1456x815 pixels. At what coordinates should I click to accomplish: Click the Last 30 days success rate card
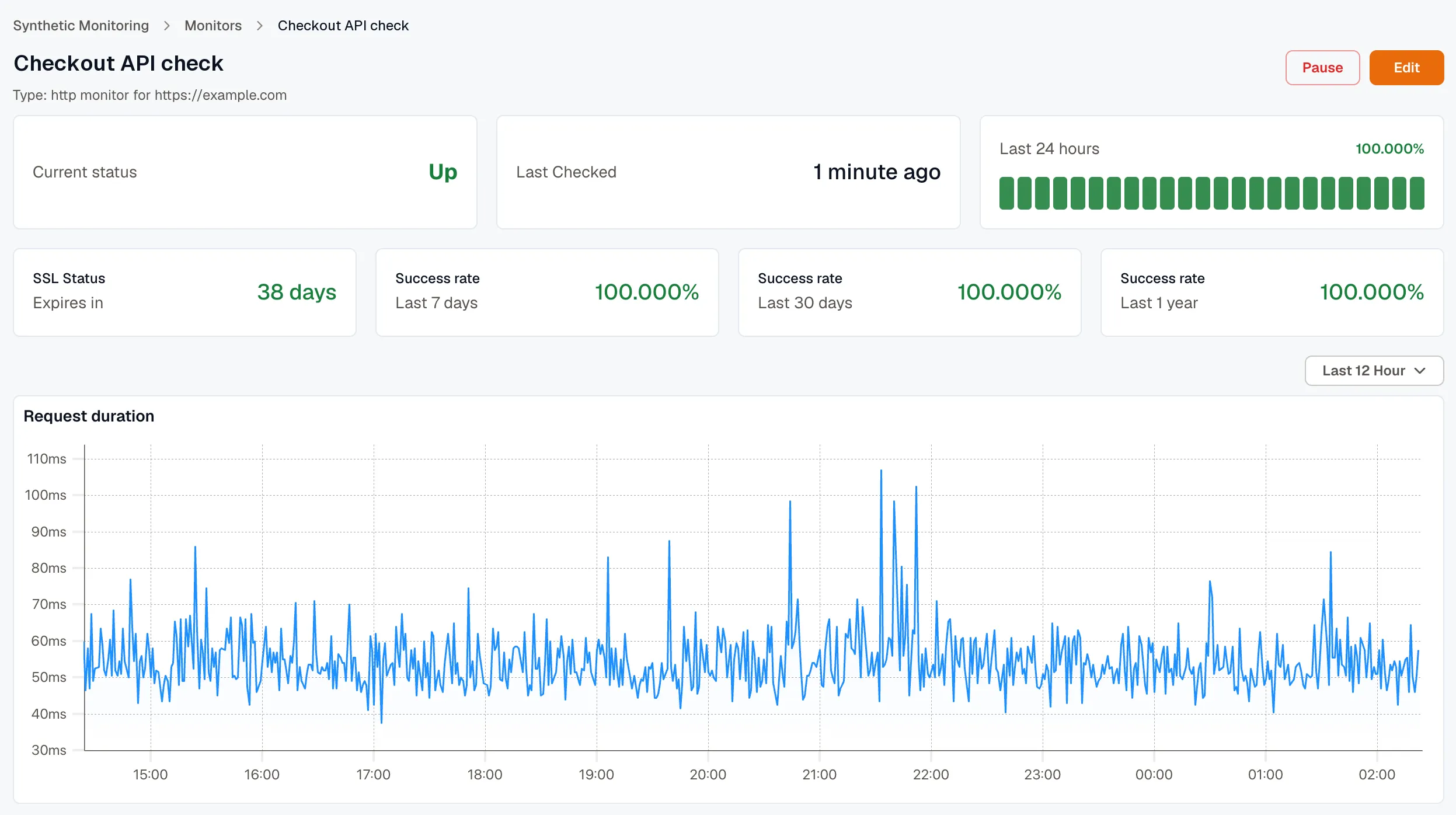910,292
